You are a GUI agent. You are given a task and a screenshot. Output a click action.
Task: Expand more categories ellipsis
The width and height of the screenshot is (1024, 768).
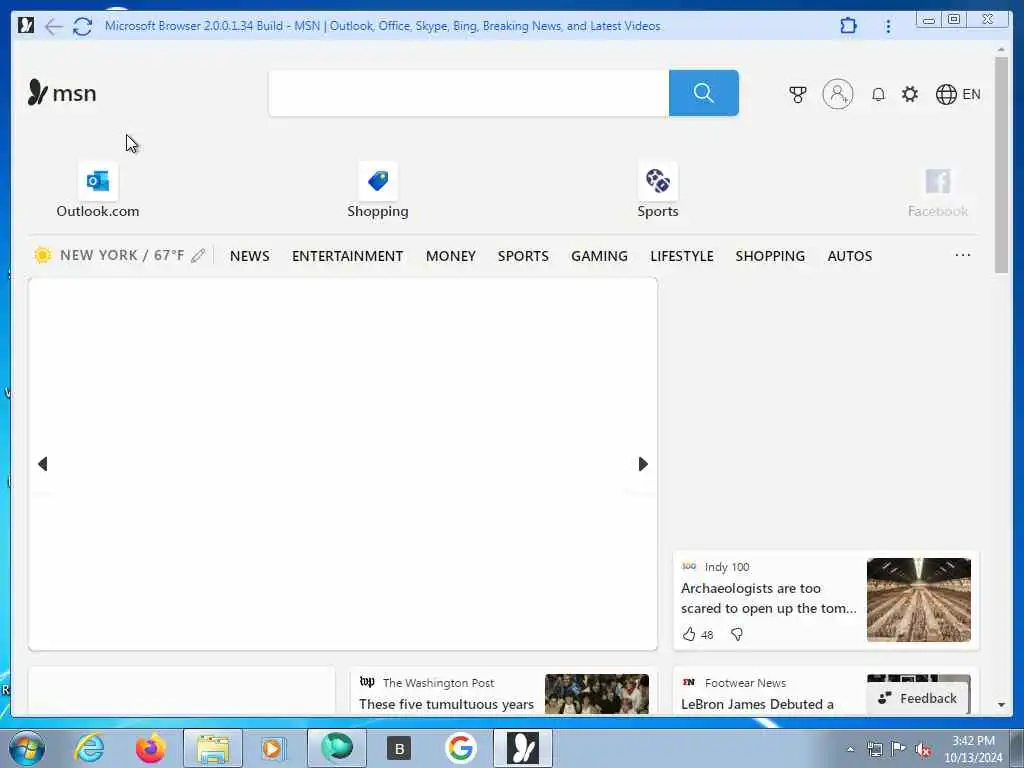(x=962, y=255)
